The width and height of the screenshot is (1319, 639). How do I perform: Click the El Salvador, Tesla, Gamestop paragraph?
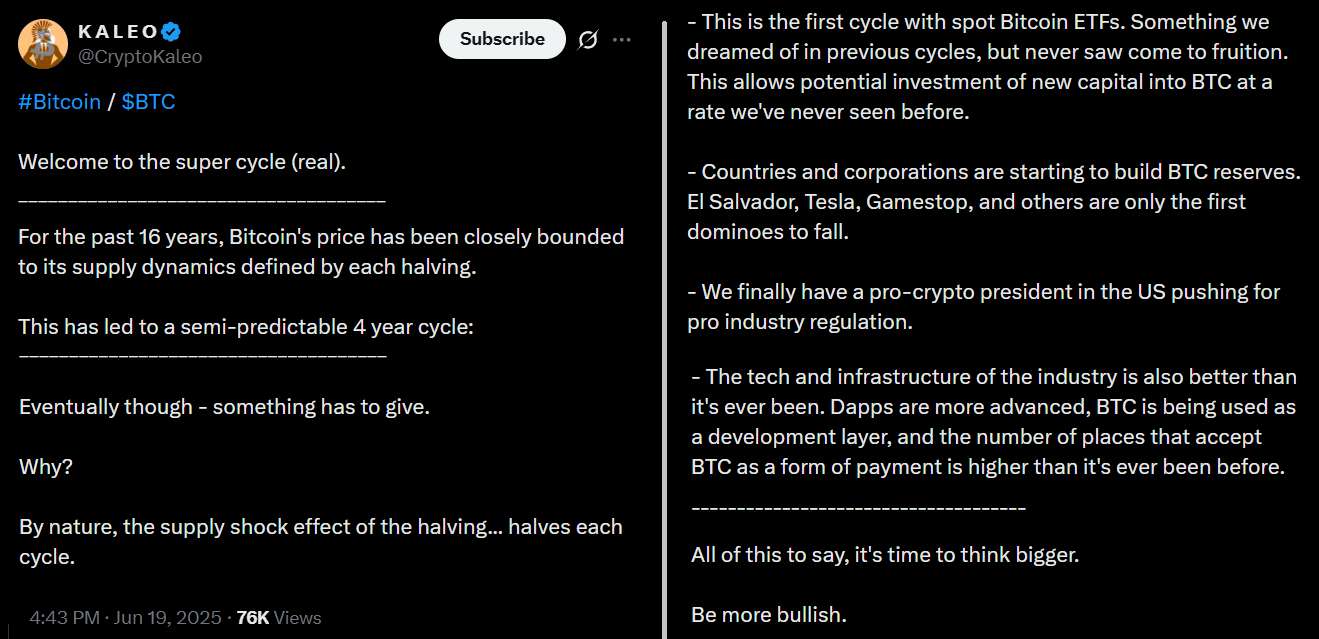[x=992, y=201]
